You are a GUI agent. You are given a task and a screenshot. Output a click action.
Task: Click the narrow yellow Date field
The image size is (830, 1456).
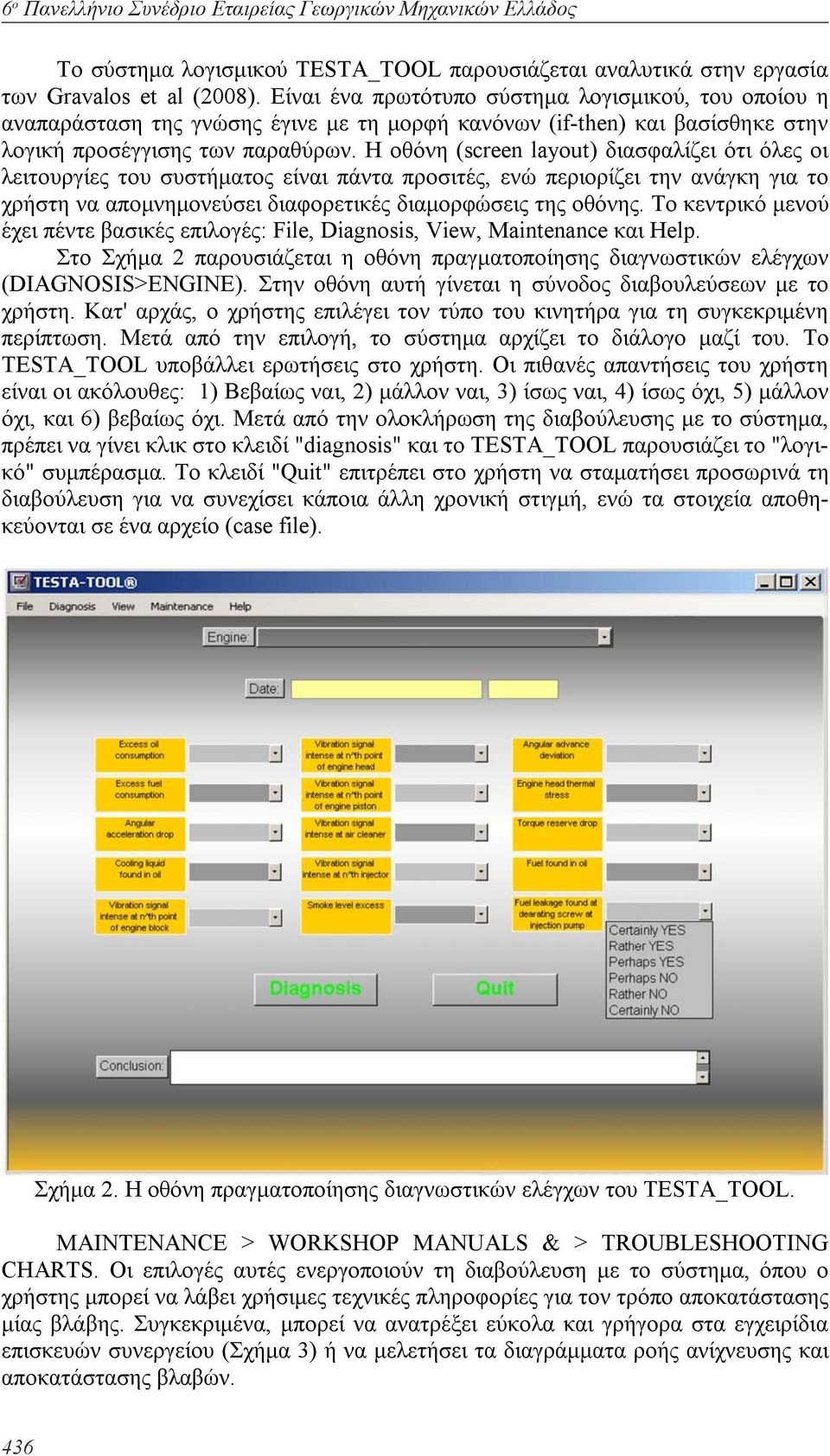tap(523, 689)
